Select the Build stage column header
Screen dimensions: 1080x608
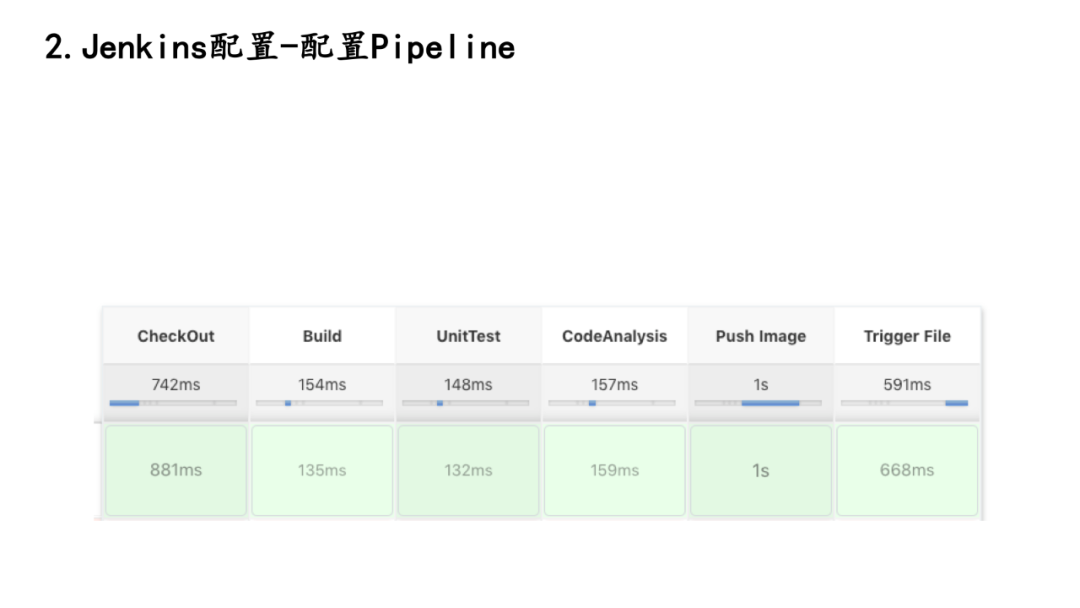point(322,336)
